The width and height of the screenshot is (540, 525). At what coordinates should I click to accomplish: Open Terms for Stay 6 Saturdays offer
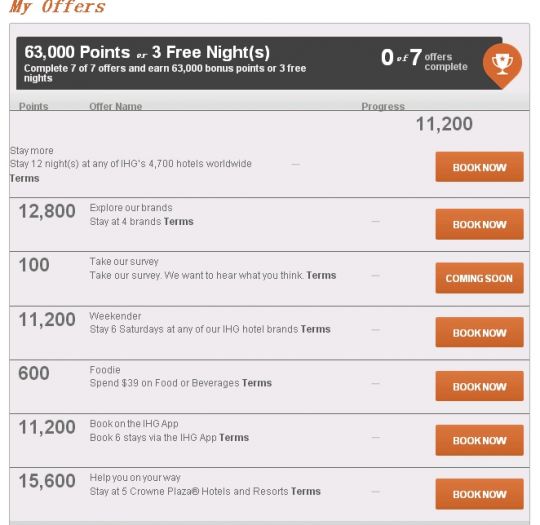pos(315,329)
